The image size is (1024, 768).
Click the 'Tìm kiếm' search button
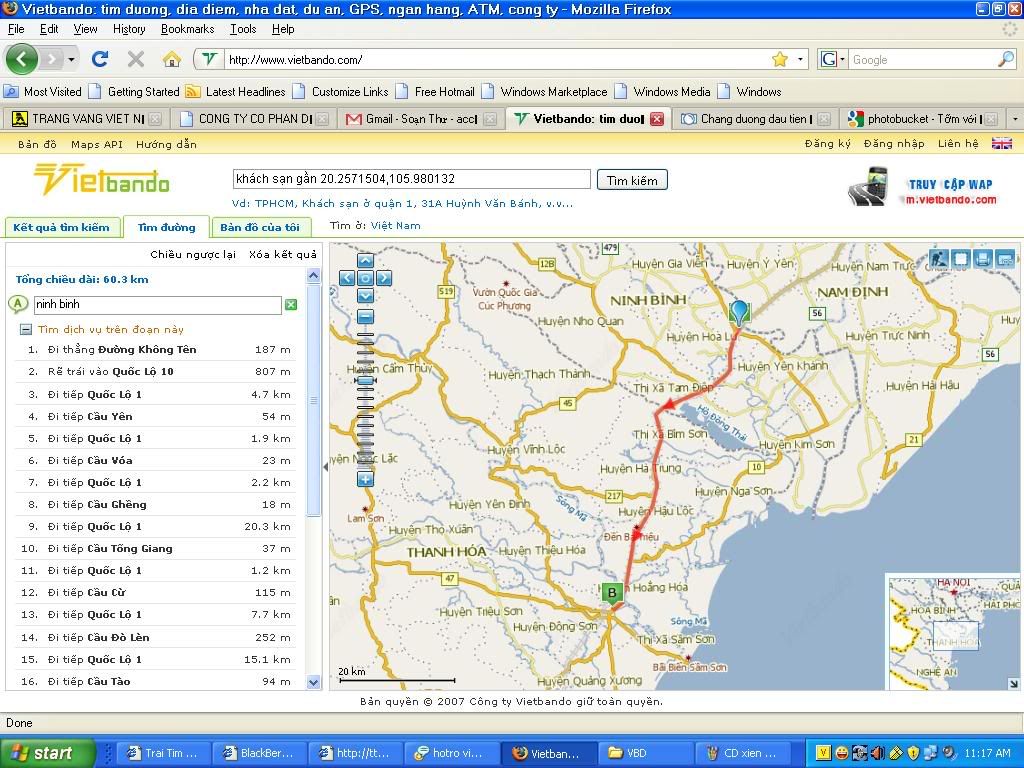click(632, 180)
